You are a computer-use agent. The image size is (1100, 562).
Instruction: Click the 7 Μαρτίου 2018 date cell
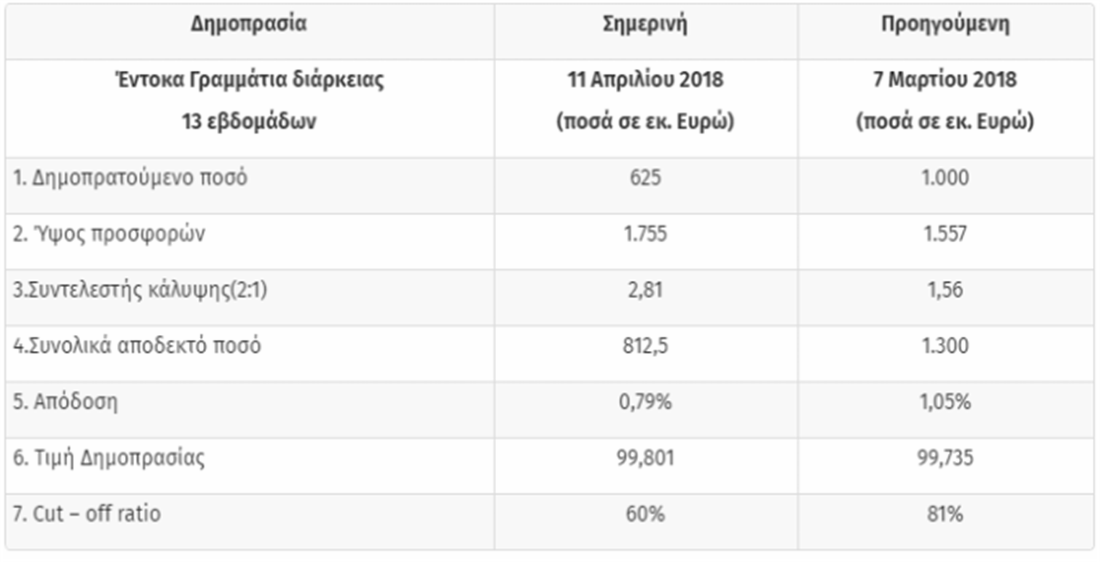[x=945, y=81]
